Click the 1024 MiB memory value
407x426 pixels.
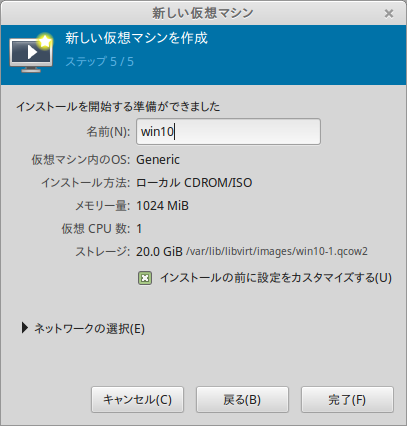coord(162,206)
